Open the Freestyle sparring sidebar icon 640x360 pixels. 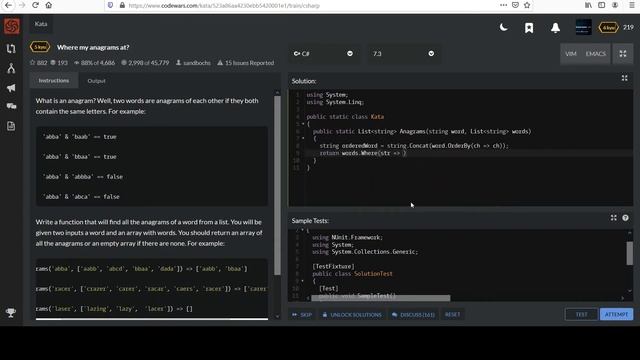click(11, 68)
